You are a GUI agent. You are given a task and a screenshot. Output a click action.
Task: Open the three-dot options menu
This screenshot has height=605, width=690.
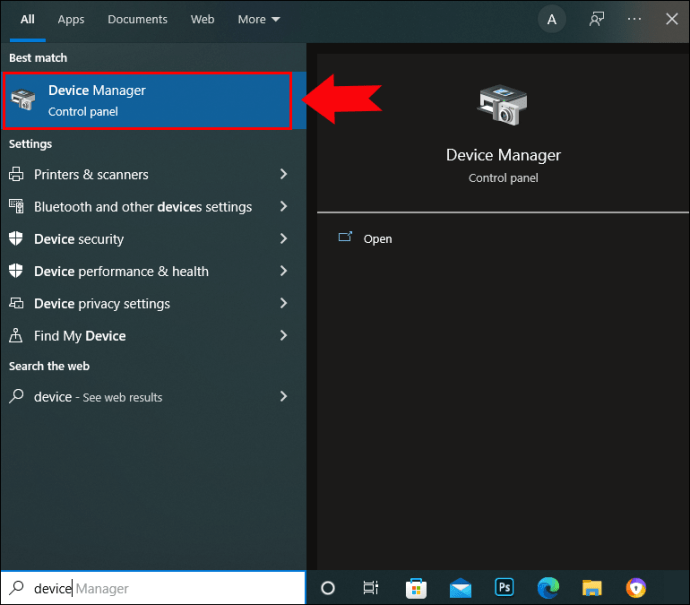point(634,19)
